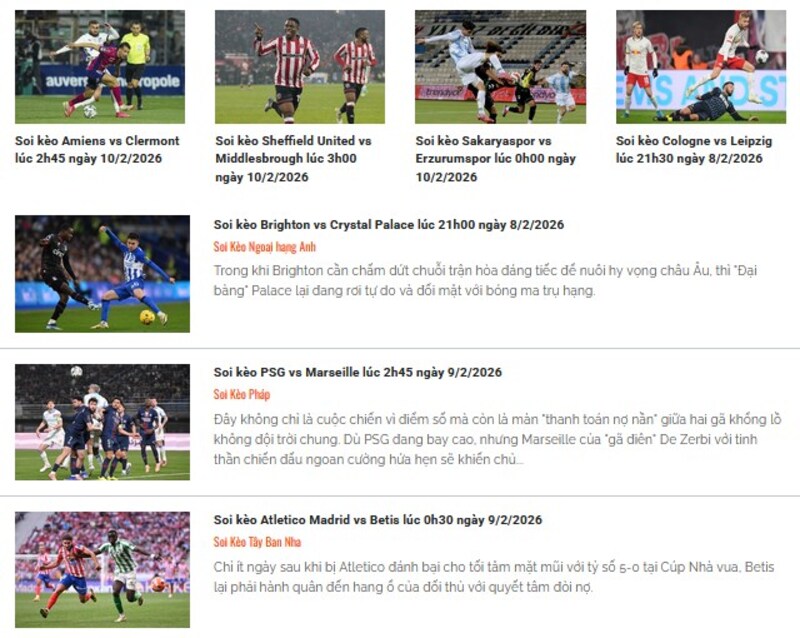The width and height of the screenshot is (800, 638).
Task: Click the PSG vs Marseille article excerpt
Action: pyautogui.click(x=497, y=439)
